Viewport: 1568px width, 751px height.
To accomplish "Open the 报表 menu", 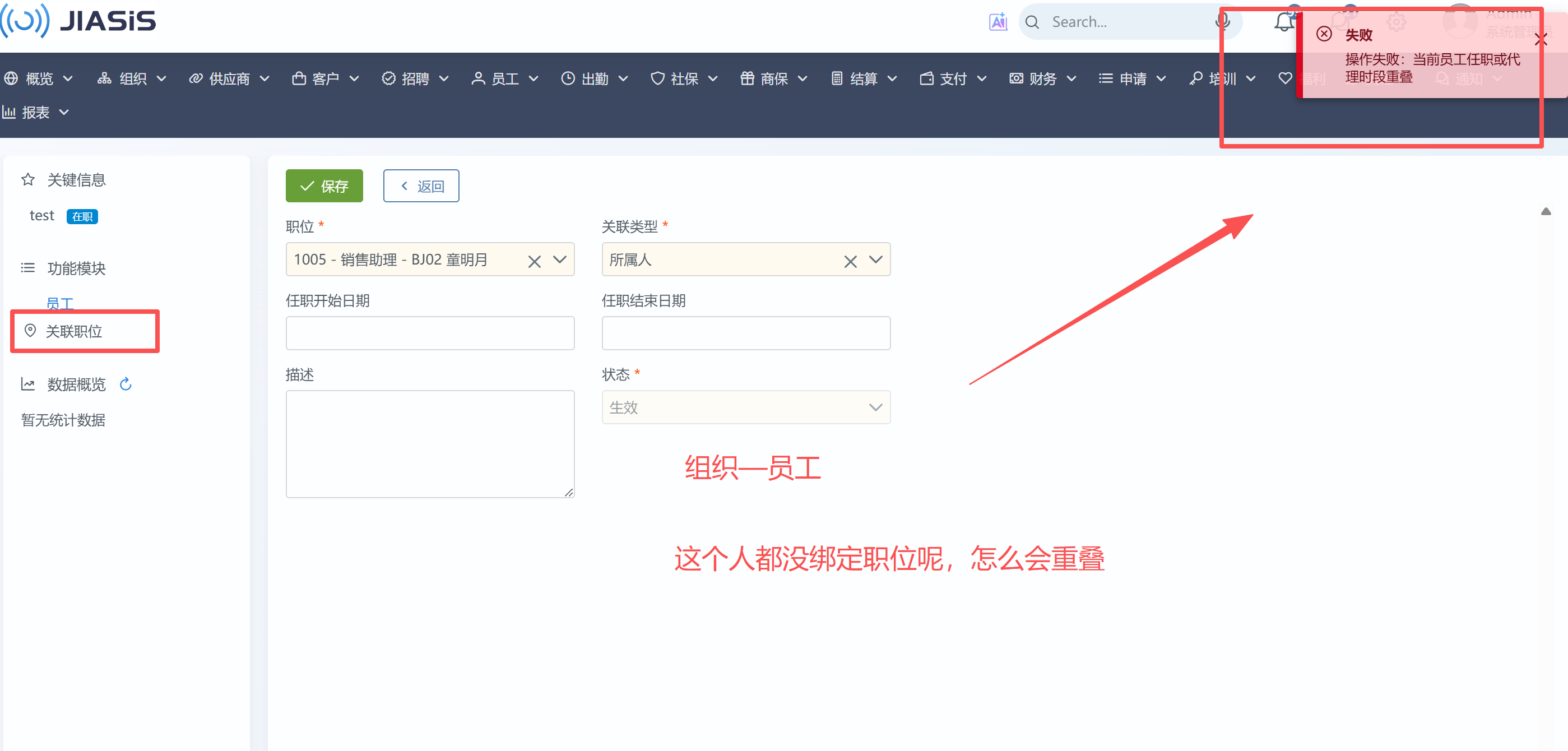I will point(36,113).
